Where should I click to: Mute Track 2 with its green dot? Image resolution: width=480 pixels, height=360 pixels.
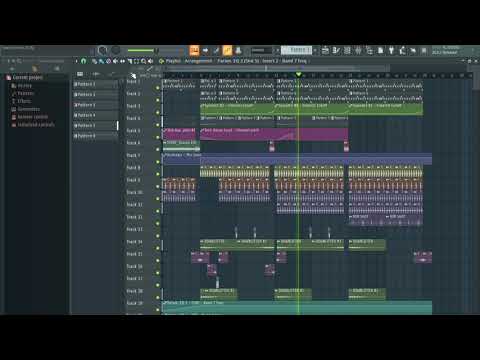tap(158, 100)
